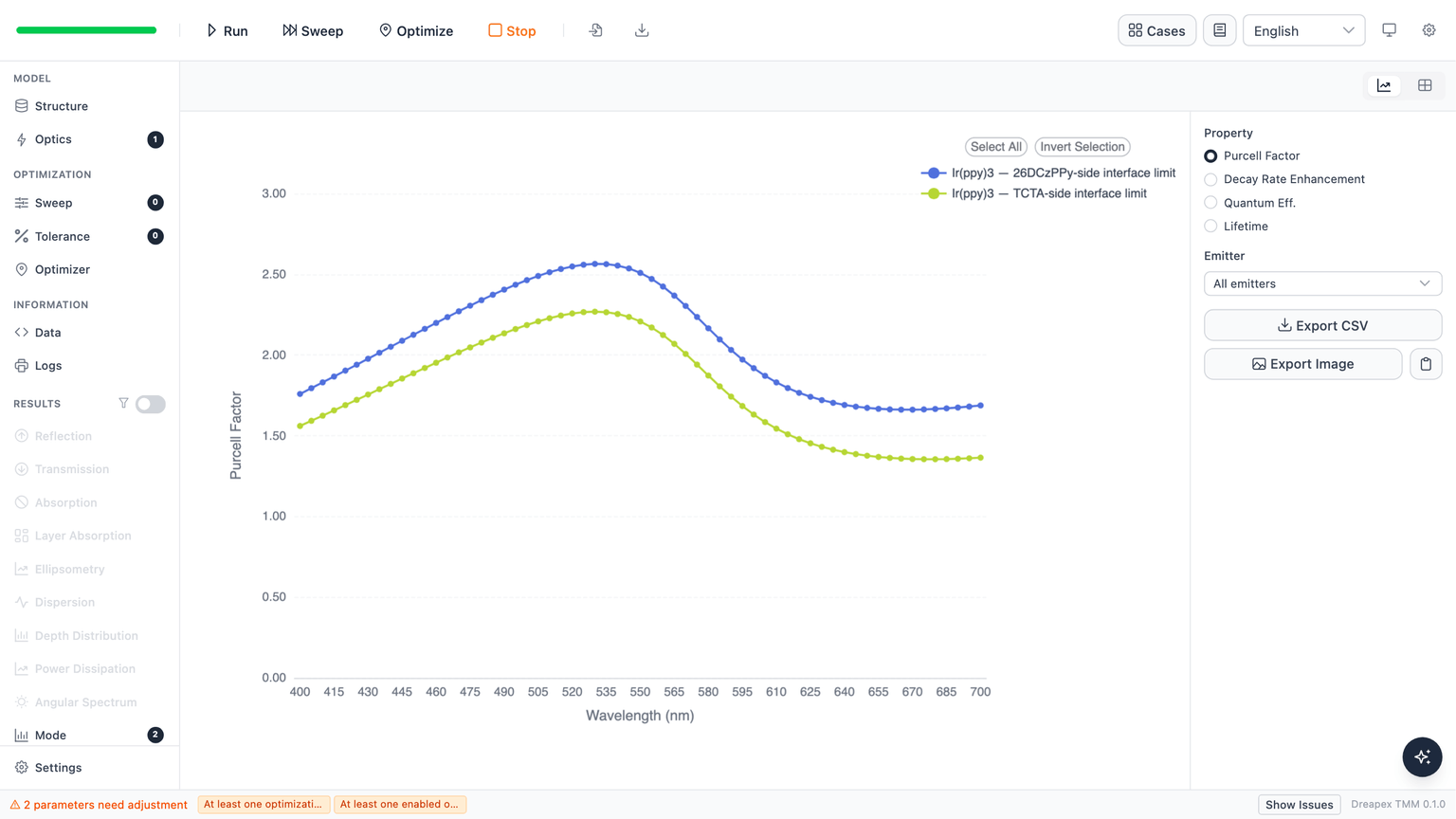Click the Select All legend button
Screen dimensions: 1456x819
click(x=995, y=147)
